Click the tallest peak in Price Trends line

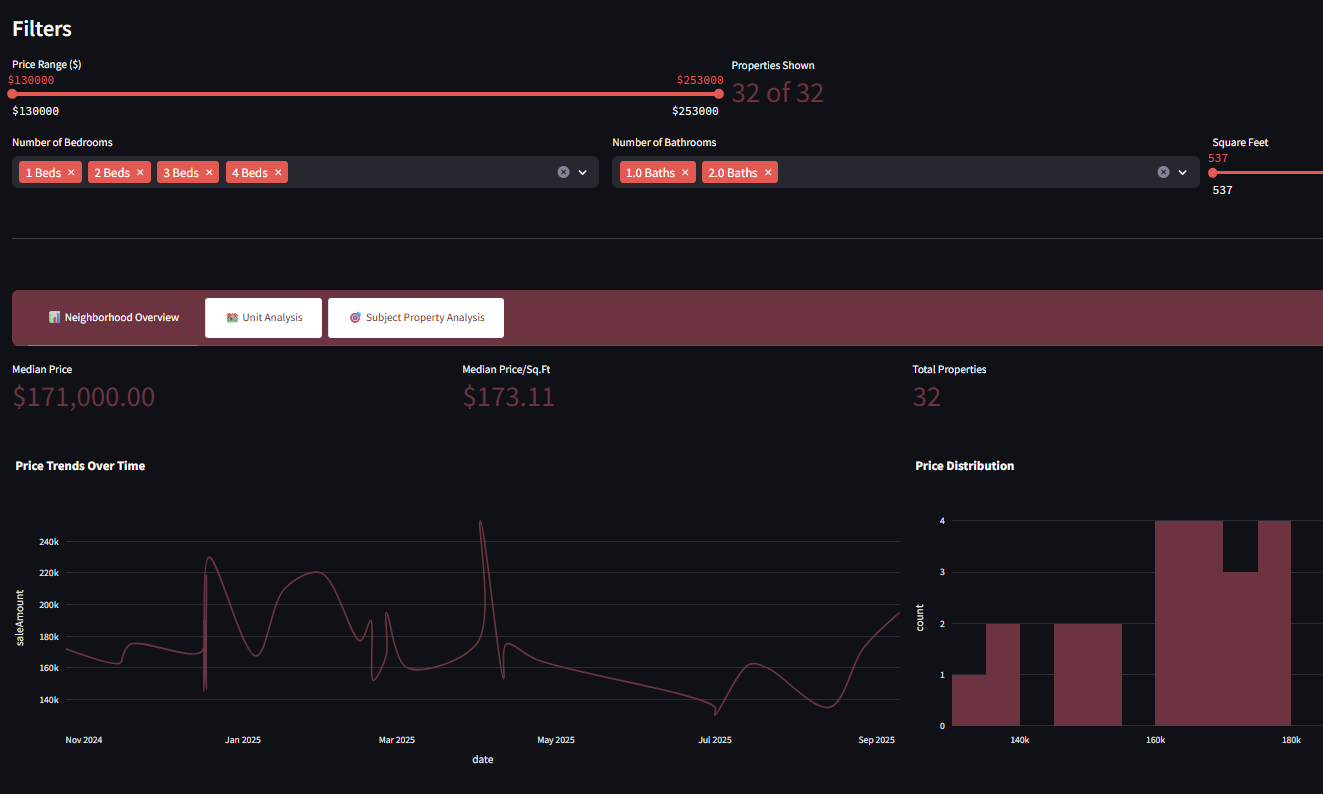point(481,522)
